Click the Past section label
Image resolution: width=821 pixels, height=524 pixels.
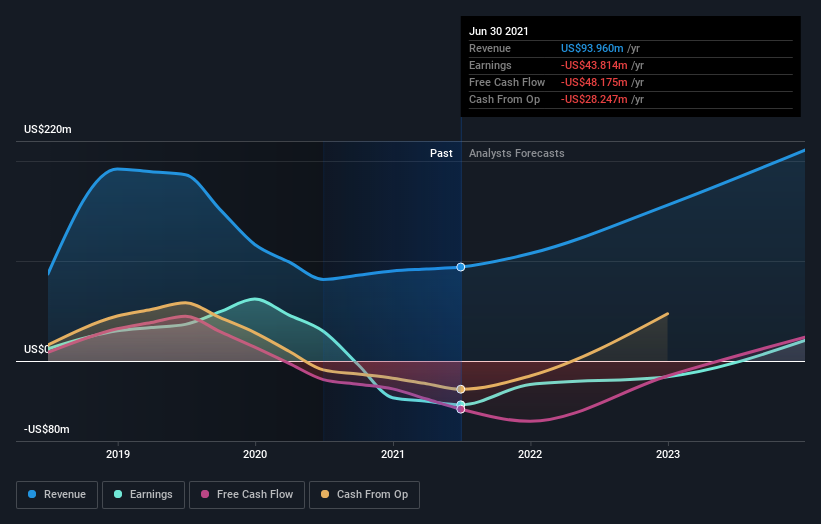pyautogui.click(x=441, y=153)
